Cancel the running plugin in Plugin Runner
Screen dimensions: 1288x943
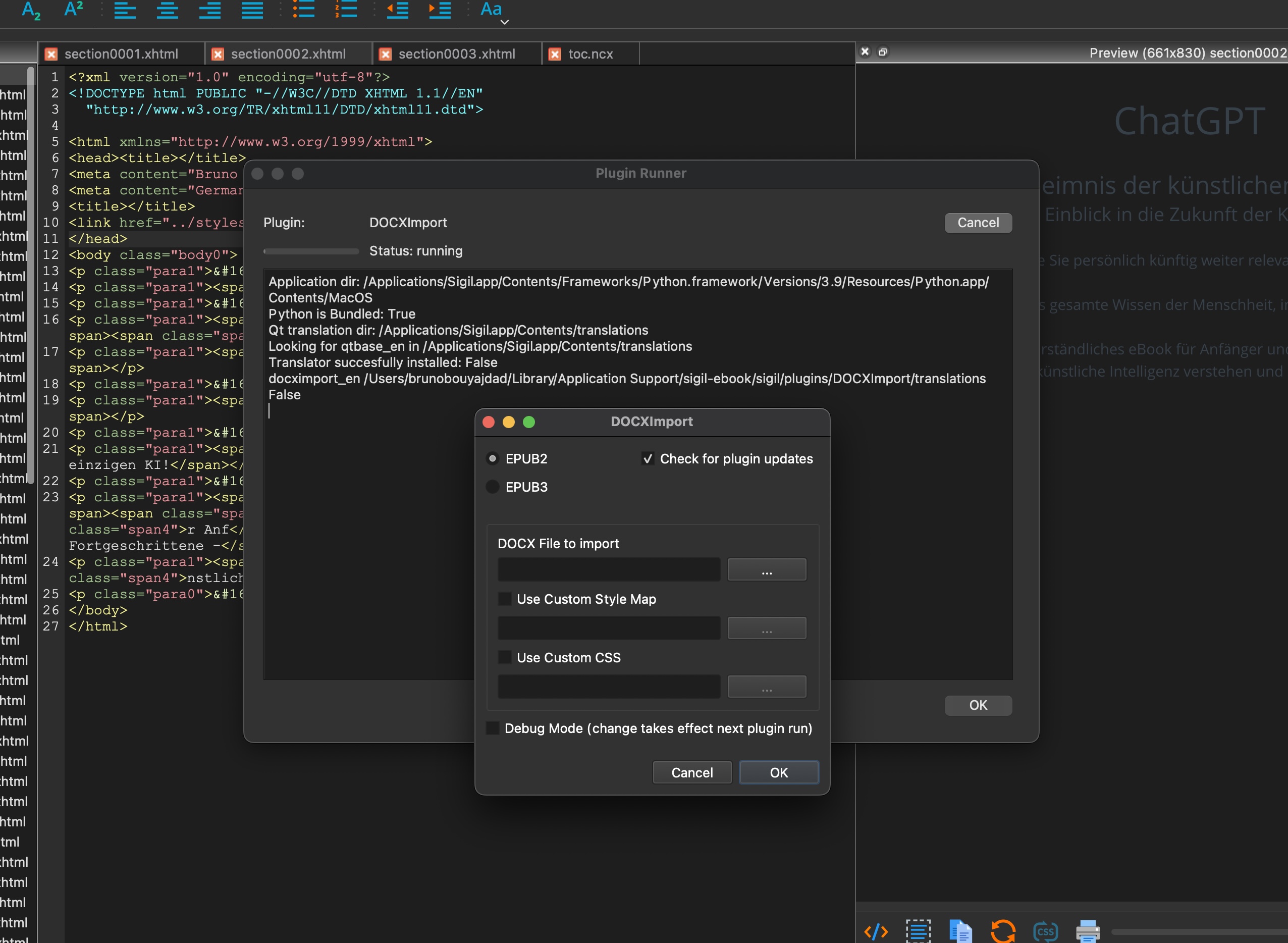[978, 223]
